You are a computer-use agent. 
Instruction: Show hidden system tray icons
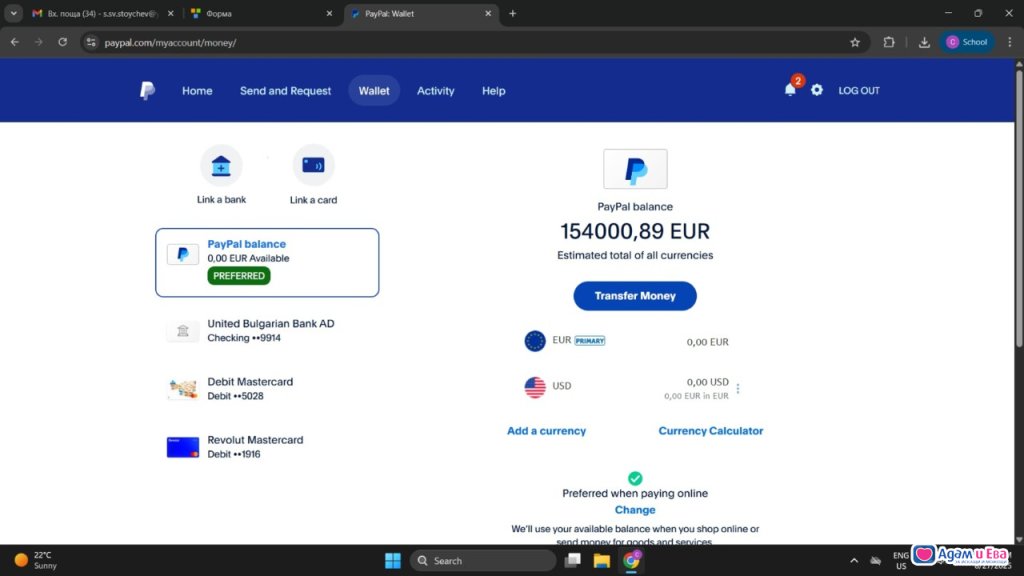click(854, 560)
